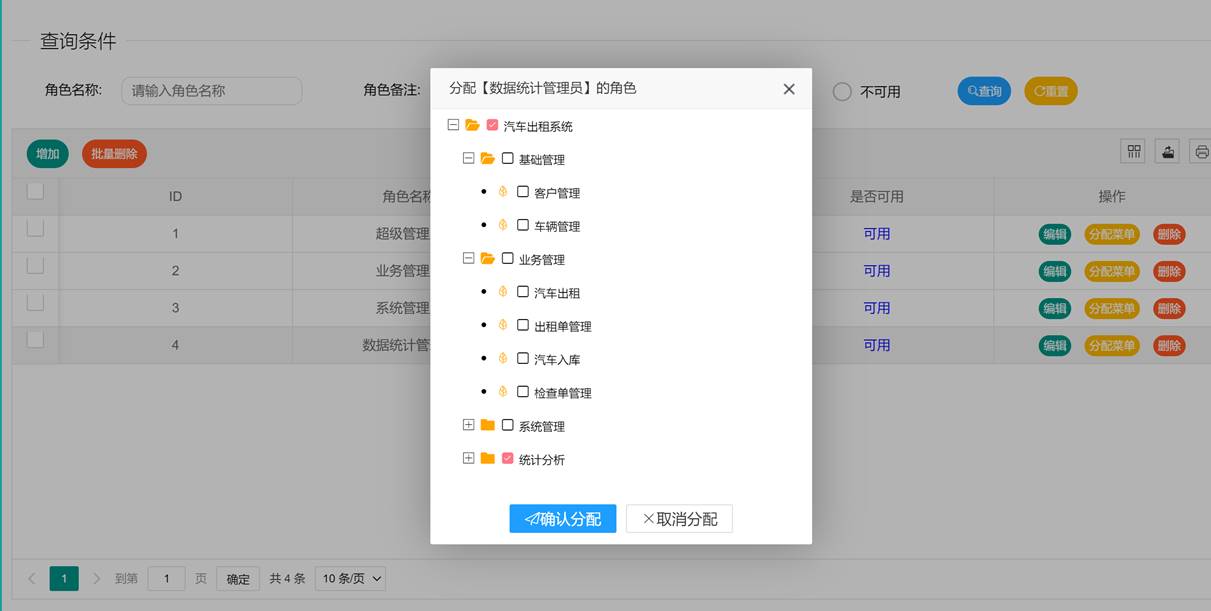Image resolution: width=1211 pixels, height=611 pixels.
Task: Click folder icon beside 汽车出租系统
Action: (x=472, y=125)
